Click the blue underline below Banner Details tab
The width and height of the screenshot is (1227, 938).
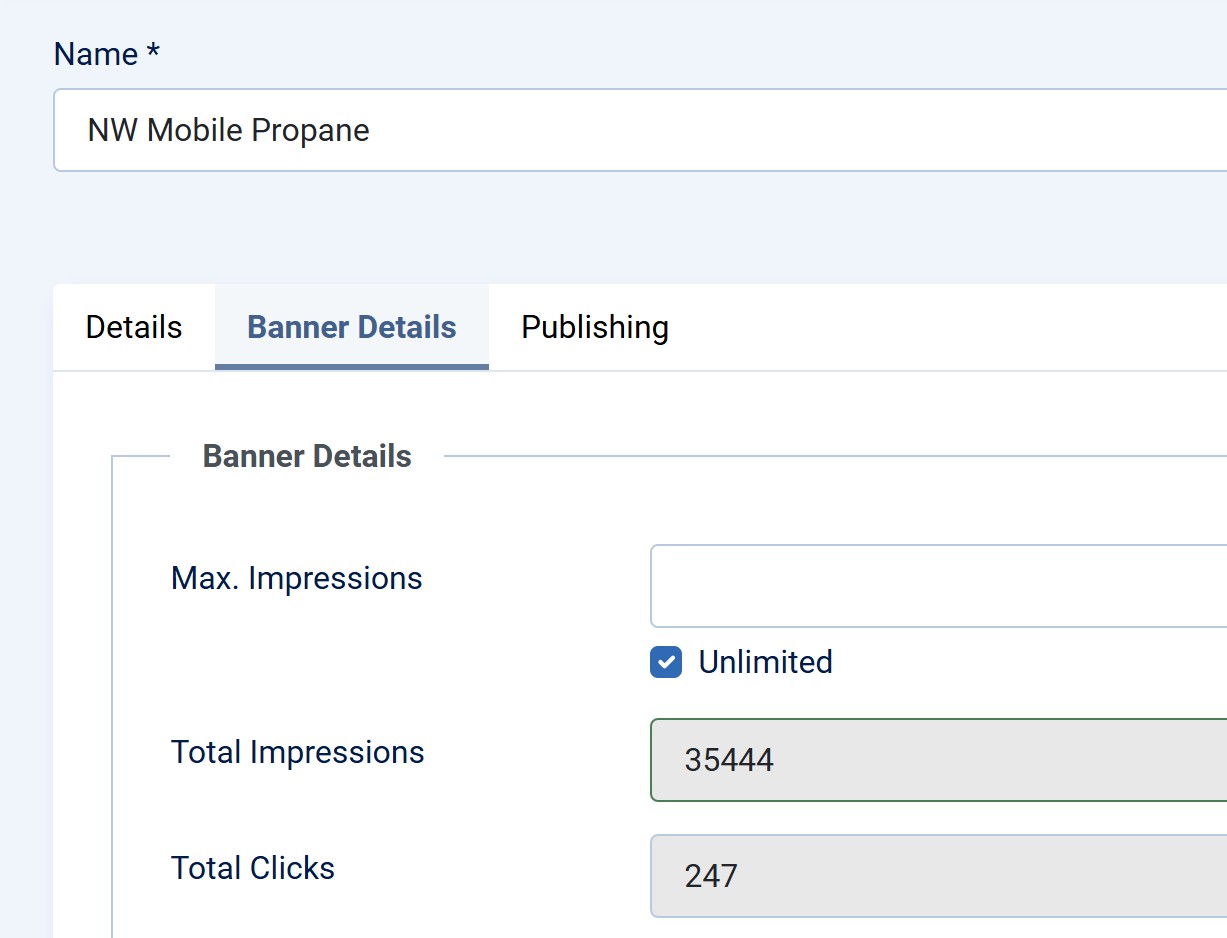click(352, 367)
